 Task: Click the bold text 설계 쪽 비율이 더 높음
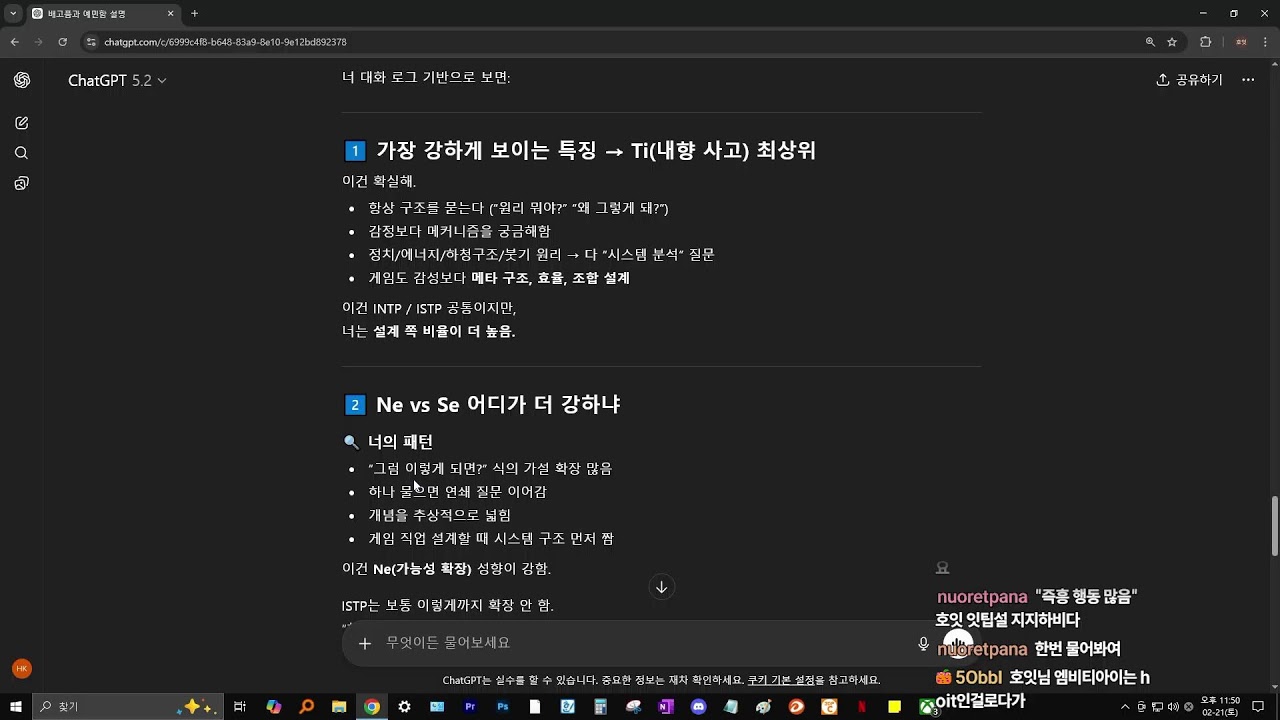click(444, 332)
